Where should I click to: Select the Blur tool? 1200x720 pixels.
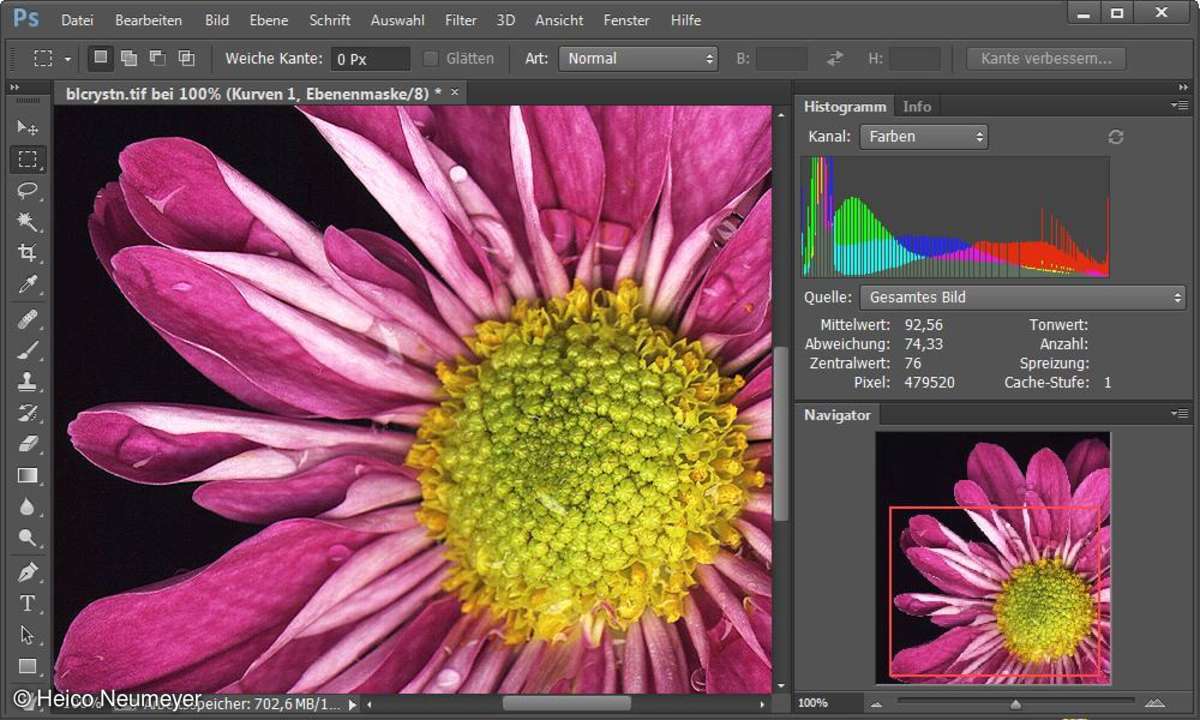point(28,506)
